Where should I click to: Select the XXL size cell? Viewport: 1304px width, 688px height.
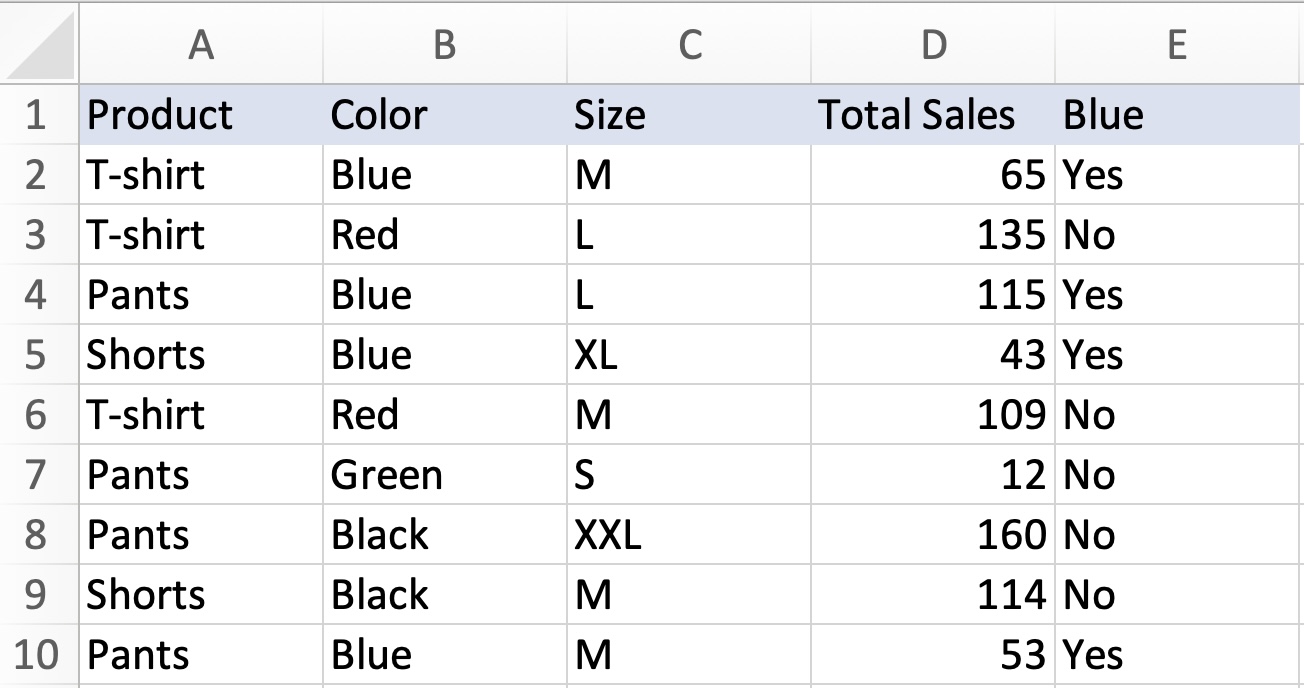tap(690, 535)
